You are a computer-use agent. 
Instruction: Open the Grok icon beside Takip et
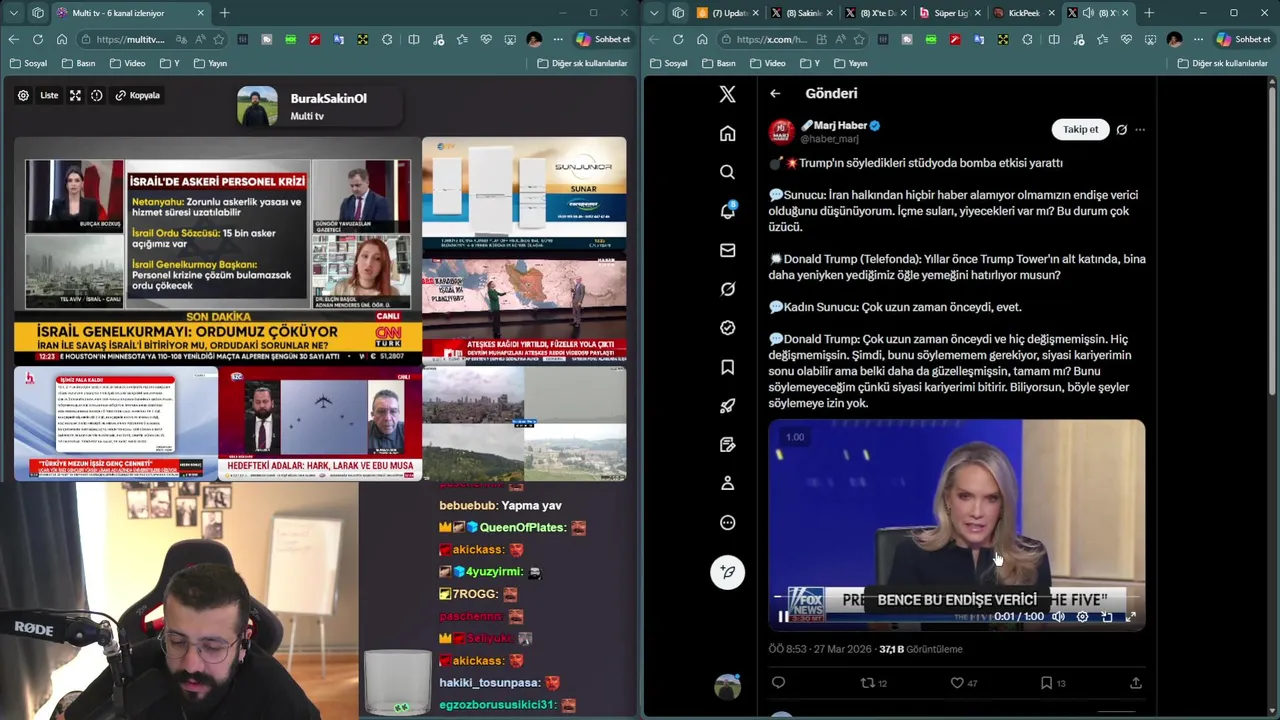point(1121,129)
